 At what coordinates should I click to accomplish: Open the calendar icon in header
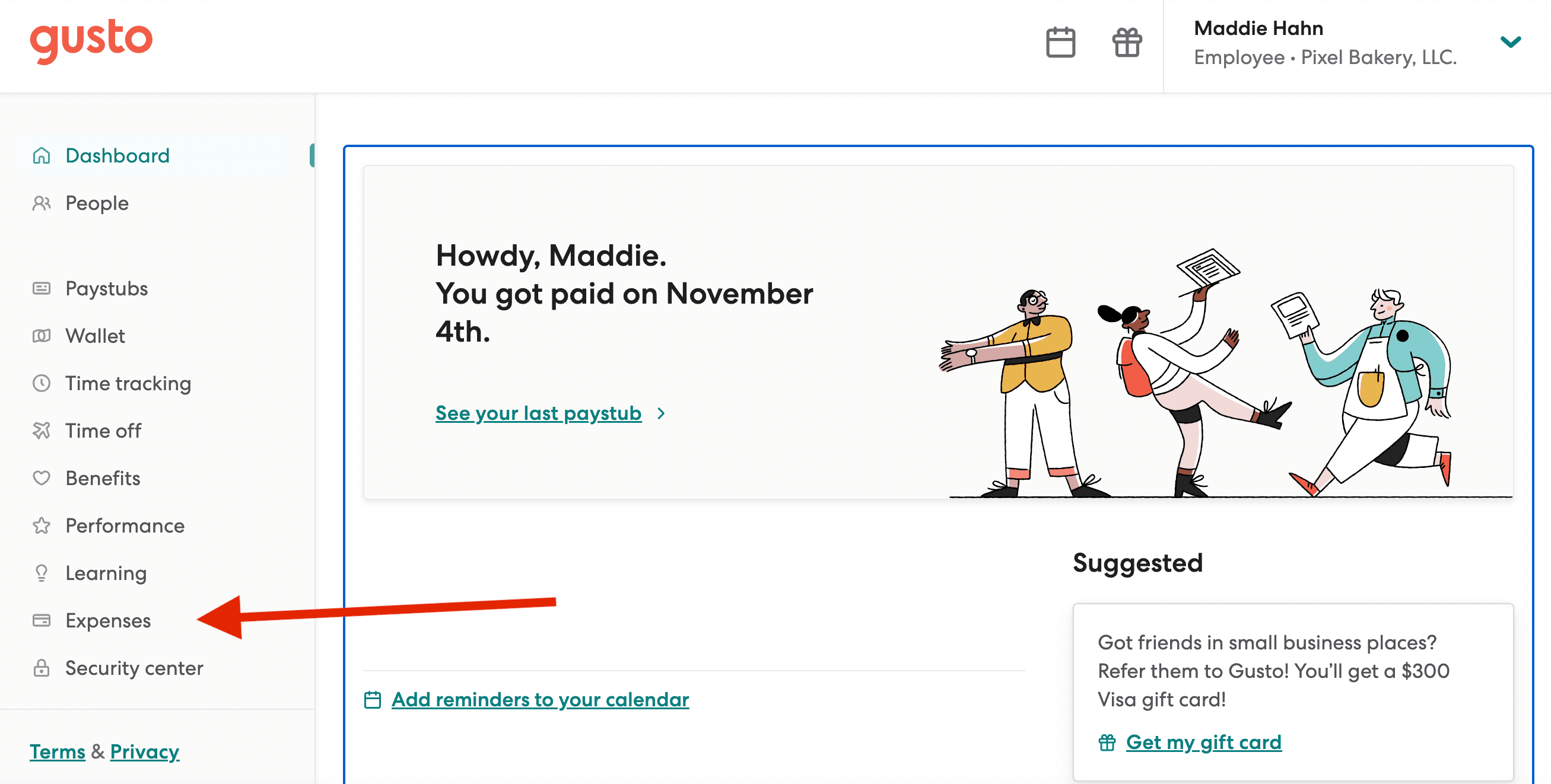1060,43
